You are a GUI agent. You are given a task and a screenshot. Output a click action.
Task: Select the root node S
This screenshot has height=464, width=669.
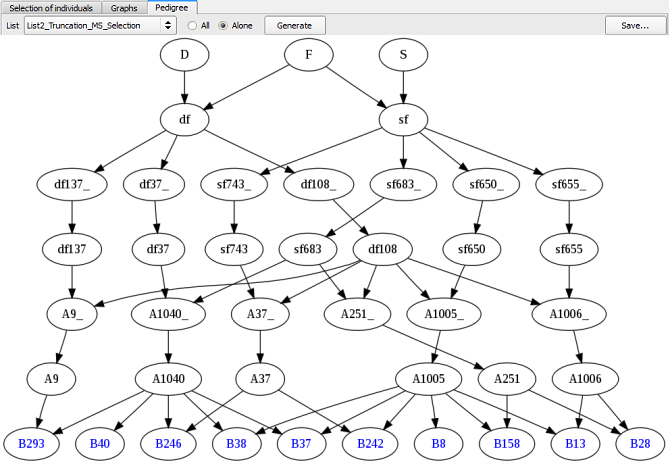pos(403,55)
